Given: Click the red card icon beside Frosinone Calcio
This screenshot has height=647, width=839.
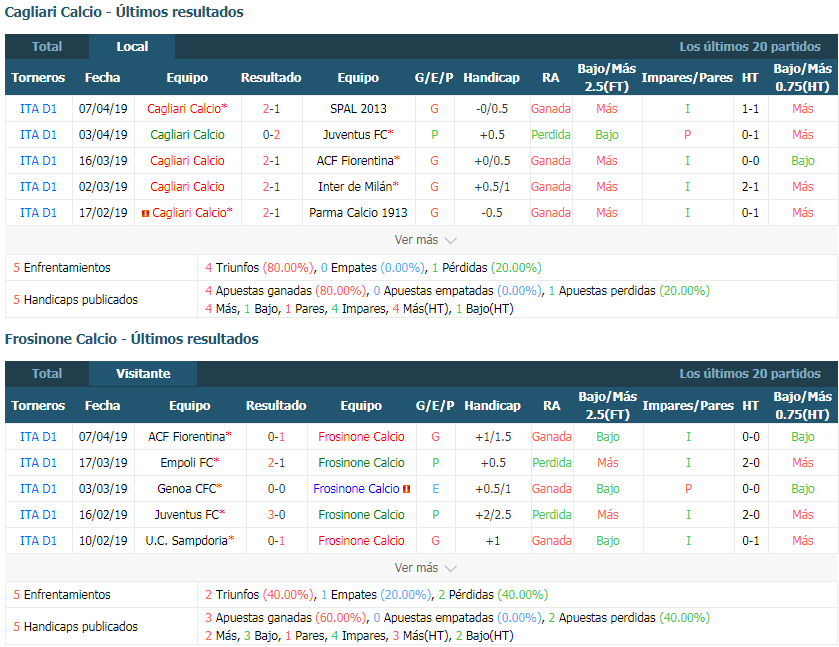Looking at the screenshot, I should point(407,489).
